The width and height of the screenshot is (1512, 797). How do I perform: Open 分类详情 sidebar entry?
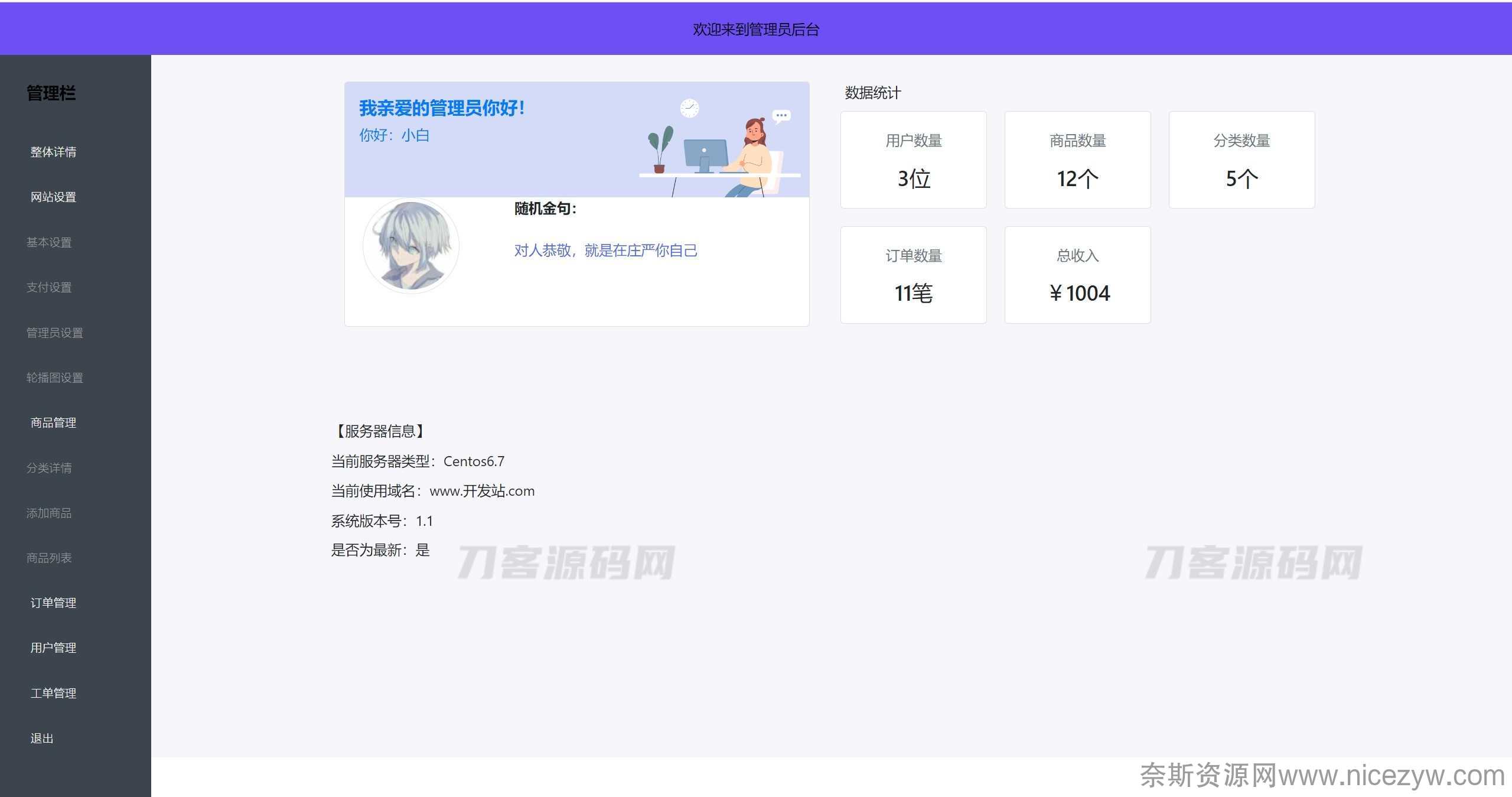(49, 468)
